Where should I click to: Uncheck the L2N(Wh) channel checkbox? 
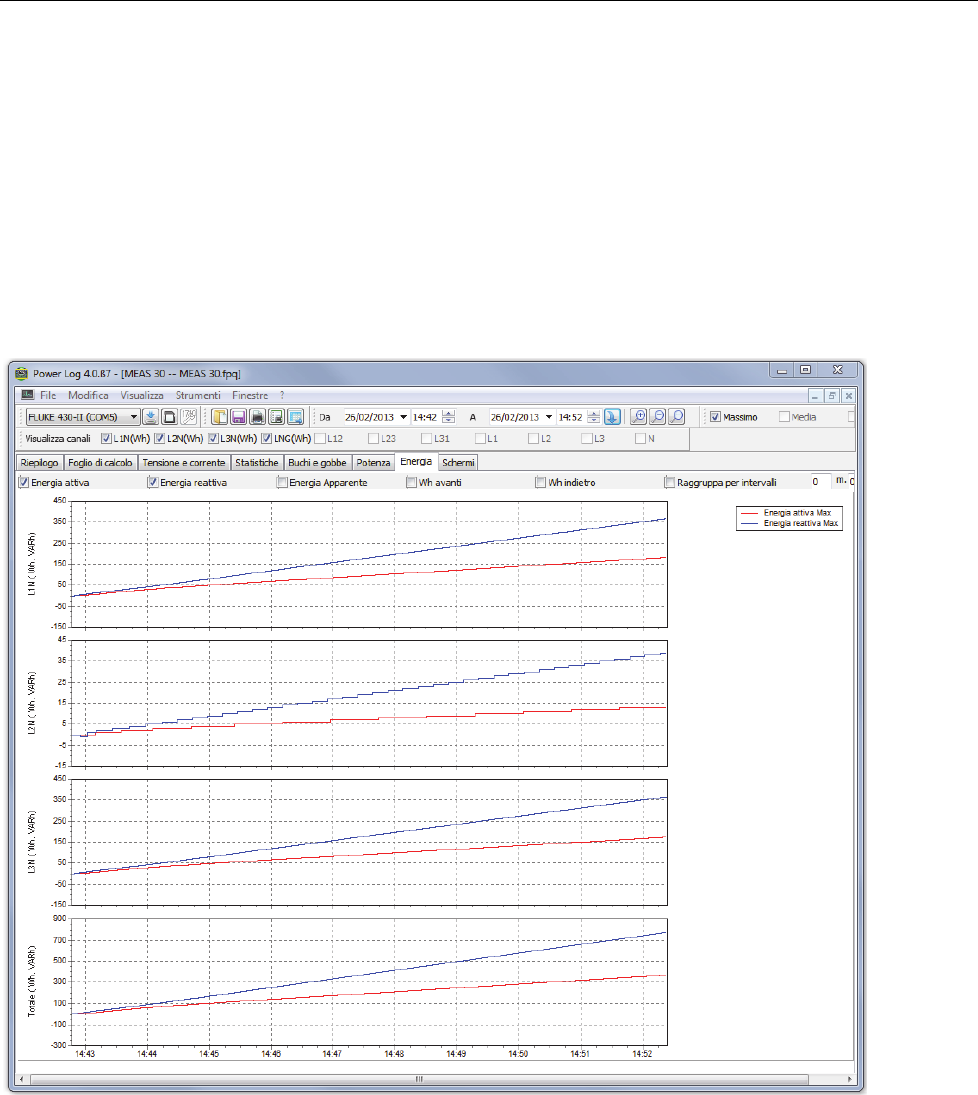[x=159, y=439]
